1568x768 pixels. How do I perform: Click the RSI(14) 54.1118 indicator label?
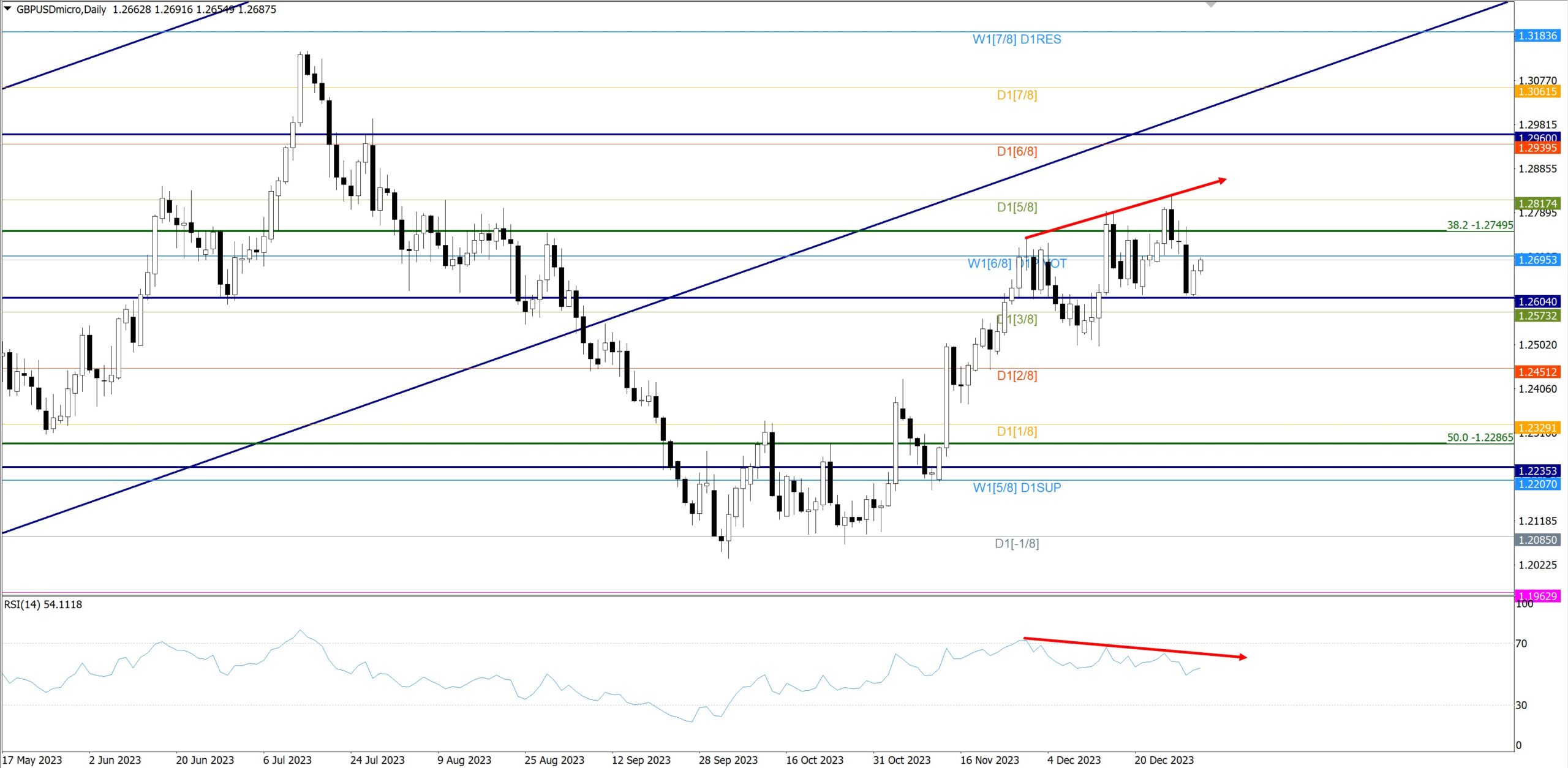click(43, 604)
